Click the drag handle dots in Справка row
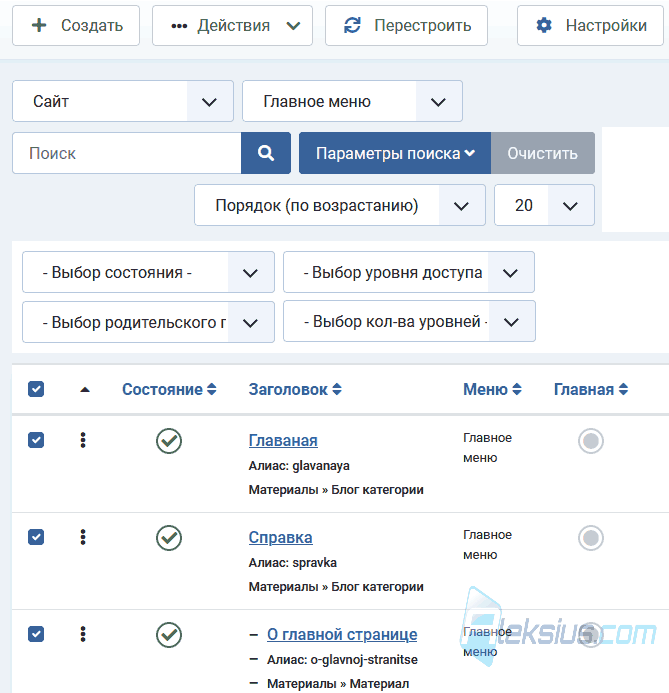The width and height of the screenshot is (669, 693). (83, 537)
